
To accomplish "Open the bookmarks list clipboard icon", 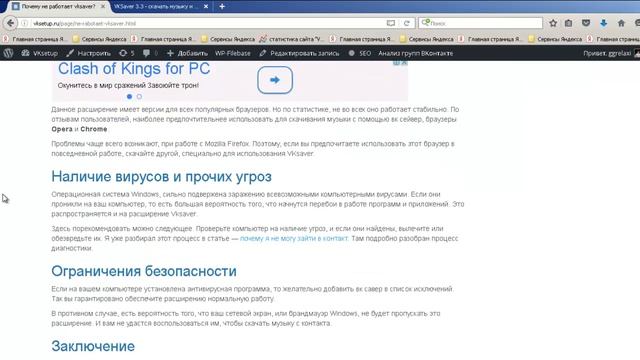I will tap(569, 23).
